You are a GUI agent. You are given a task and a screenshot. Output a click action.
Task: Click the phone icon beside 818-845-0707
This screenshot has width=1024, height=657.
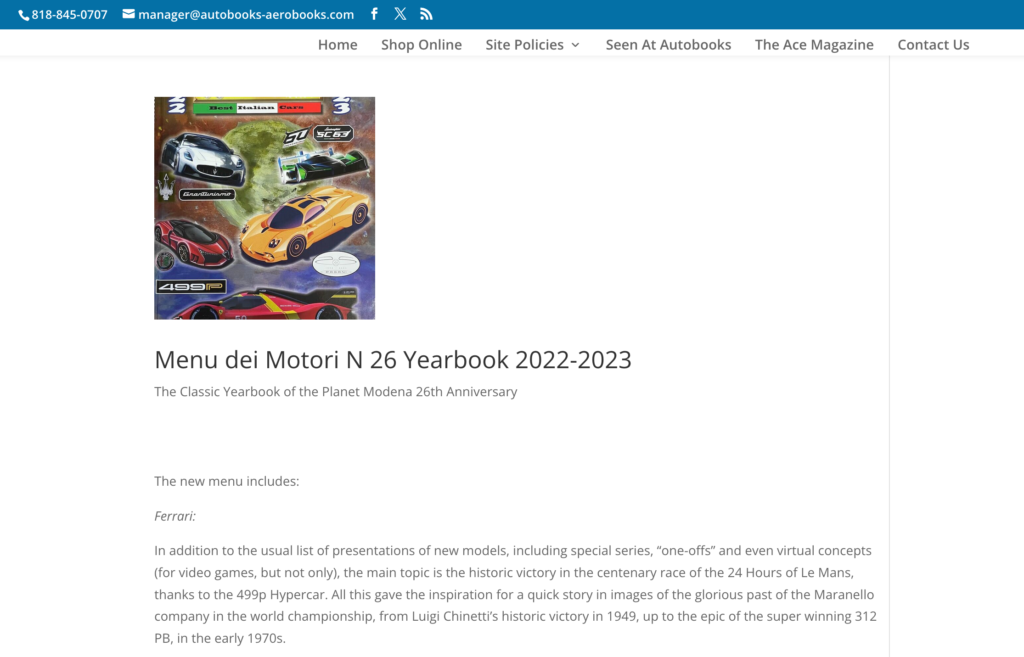pyautogui.click(x=24, y=15)
